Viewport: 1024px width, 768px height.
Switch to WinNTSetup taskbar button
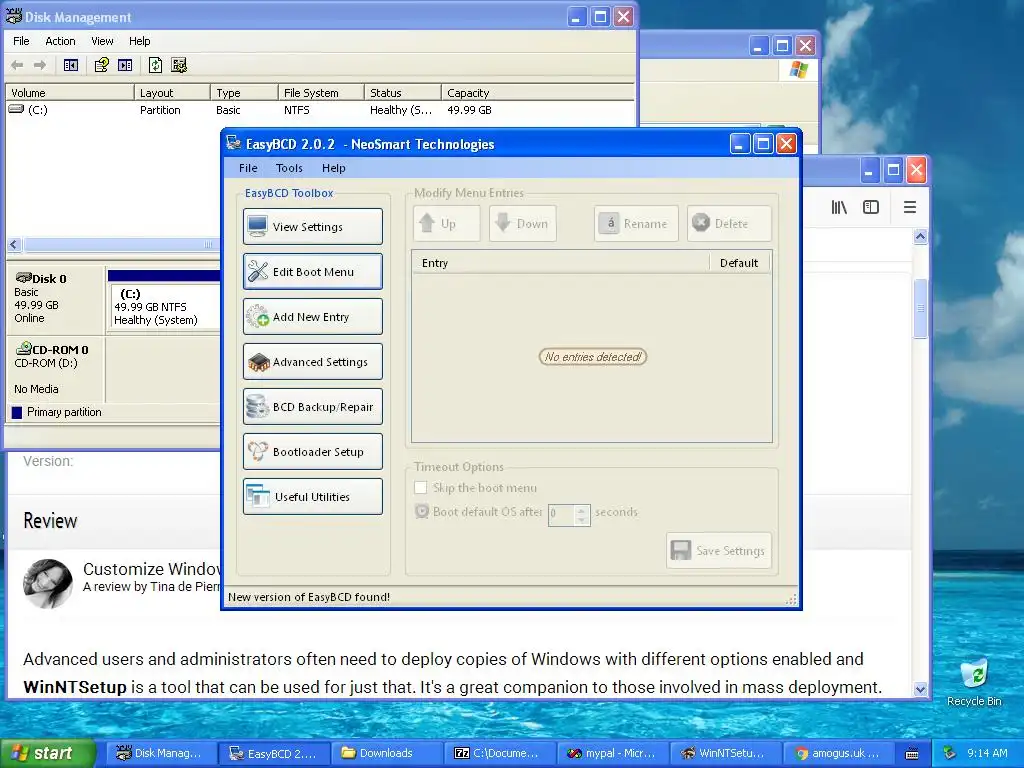725,753
